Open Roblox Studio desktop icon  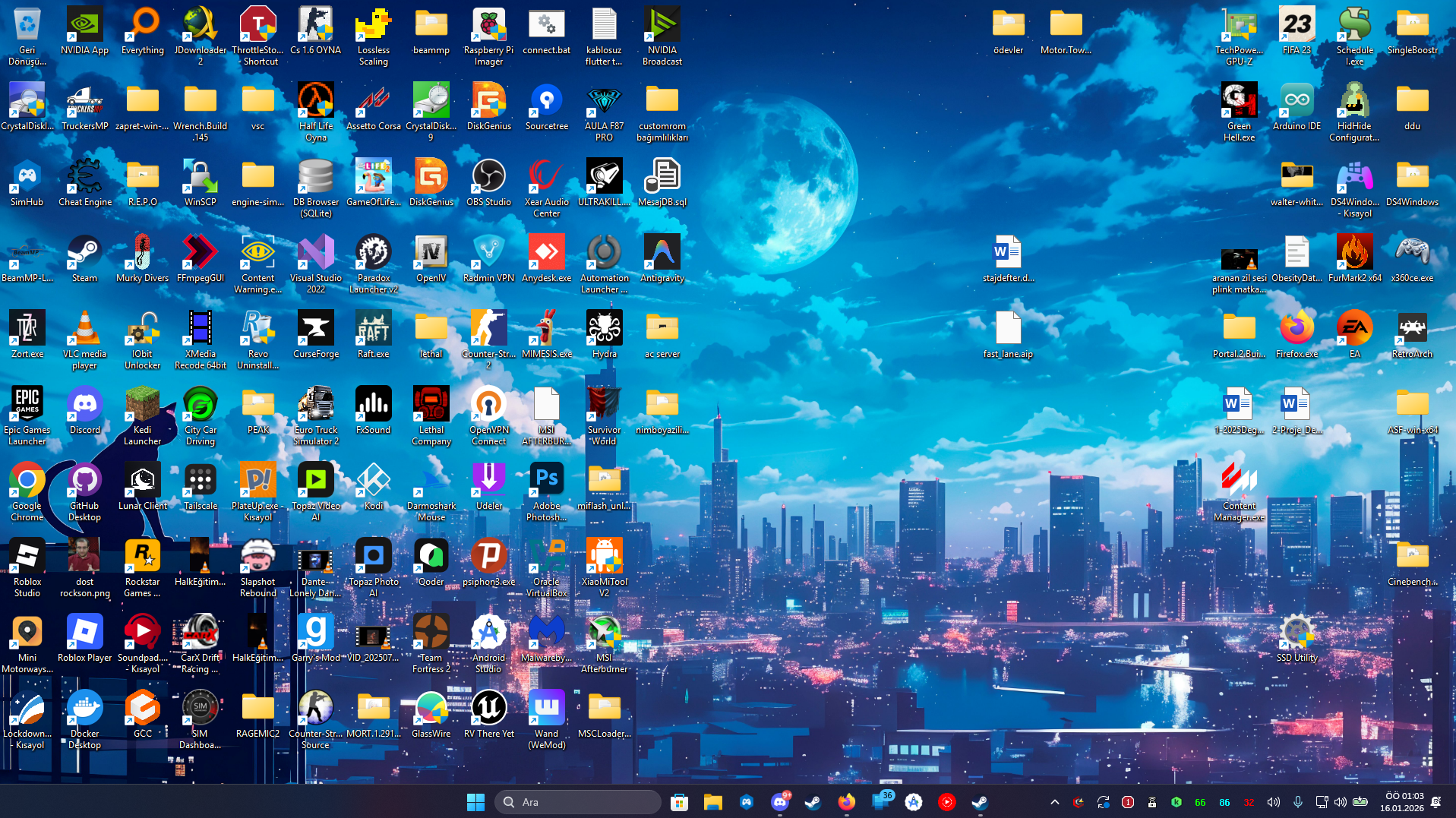tap(27, 567)
